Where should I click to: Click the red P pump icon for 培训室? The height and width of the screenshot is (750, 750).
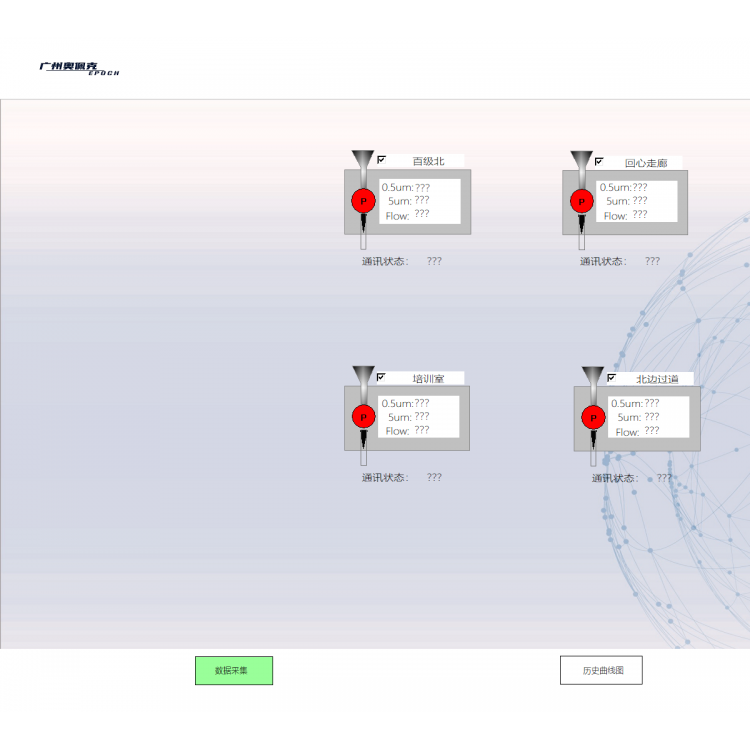click(363, 417)
